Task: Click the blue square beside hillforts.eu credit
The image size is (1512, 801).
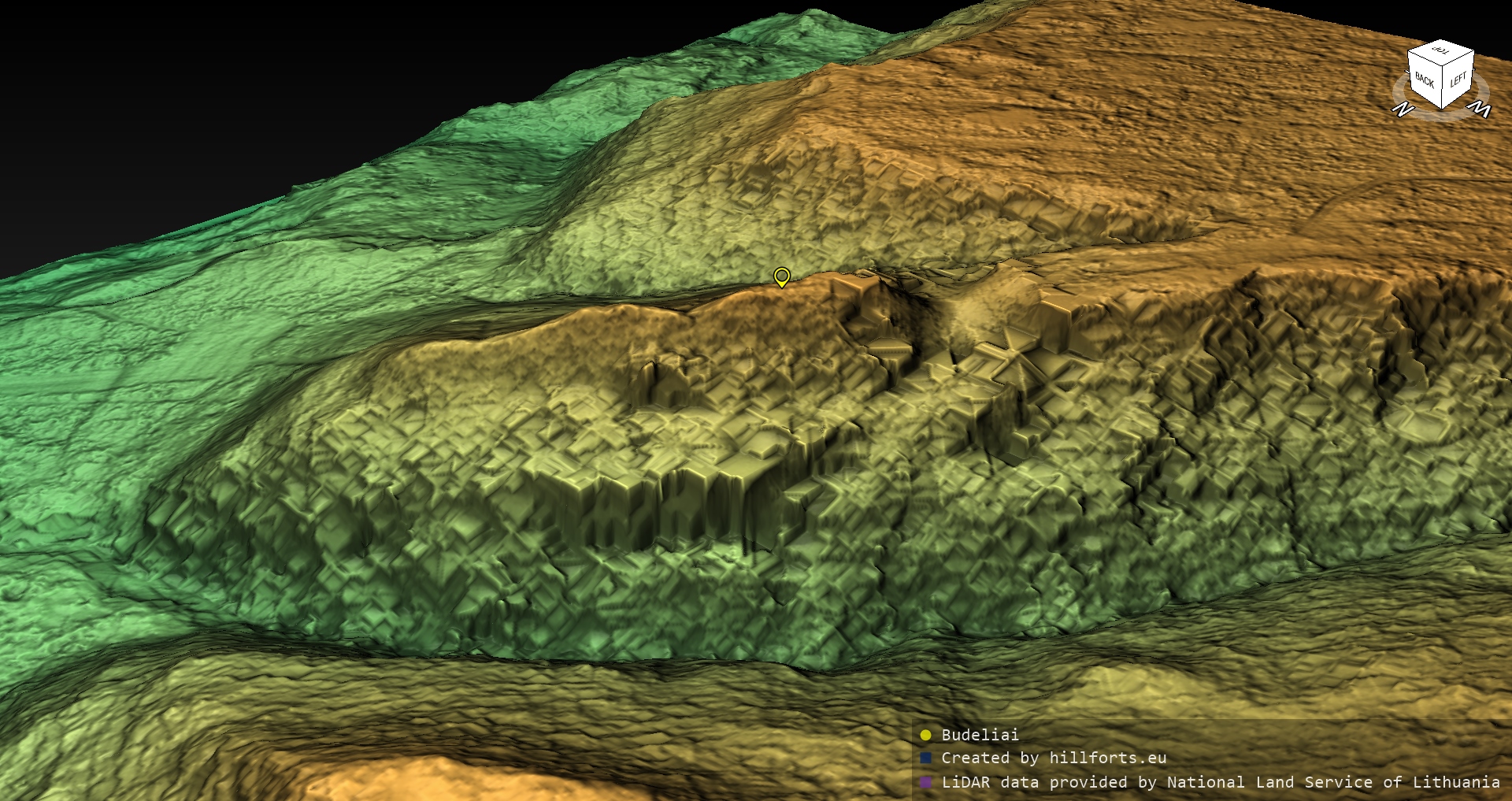Action: 925,758
